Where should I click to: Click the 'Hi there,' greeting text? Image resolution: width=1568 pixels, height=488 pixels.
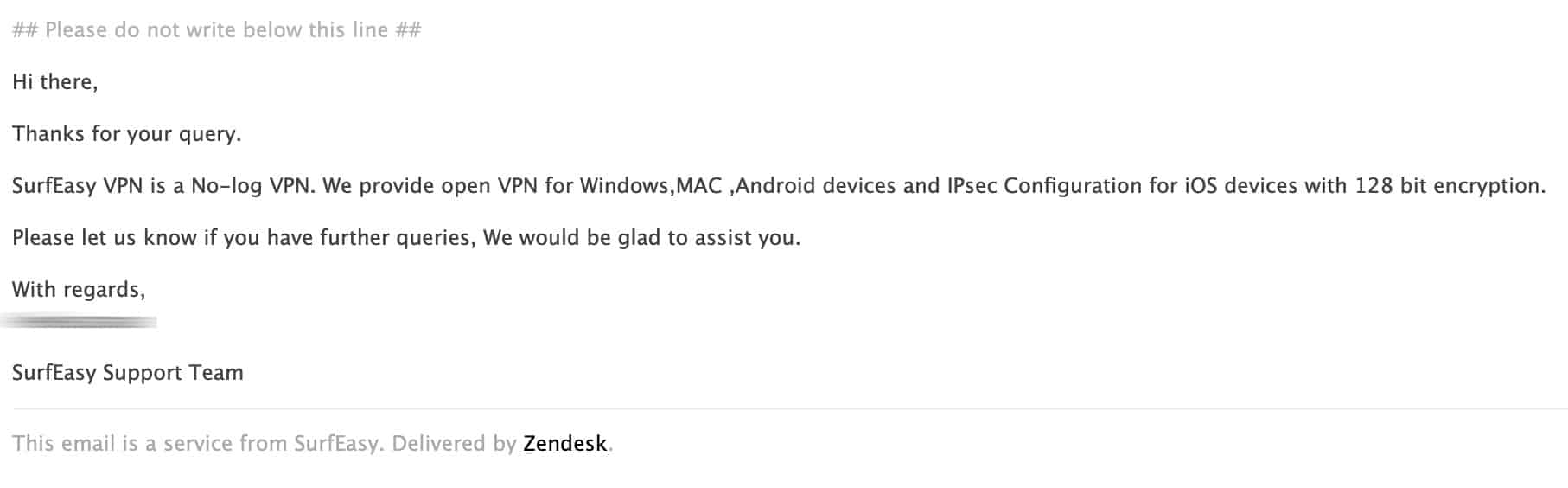[54, 82]
